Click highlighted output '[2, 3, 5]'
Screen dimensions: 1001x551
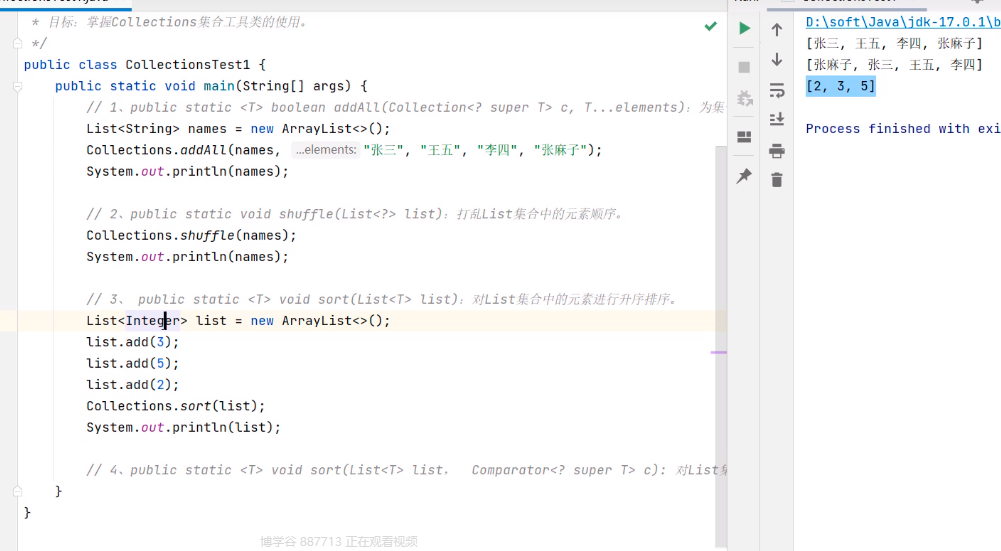tap(840, 86)
